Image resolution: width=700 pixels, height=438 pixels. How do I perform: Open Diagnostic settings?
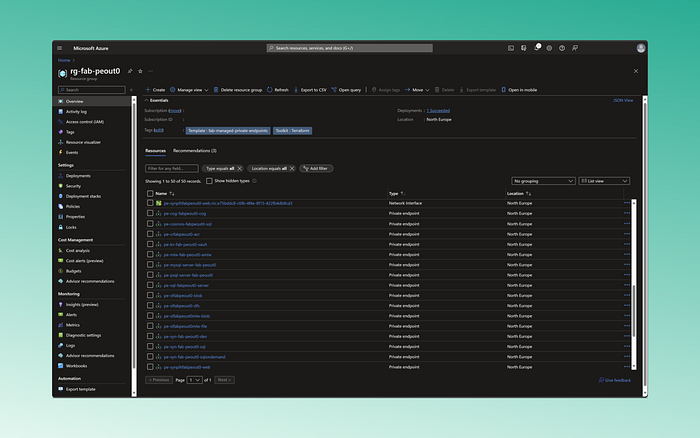[83, 335]
